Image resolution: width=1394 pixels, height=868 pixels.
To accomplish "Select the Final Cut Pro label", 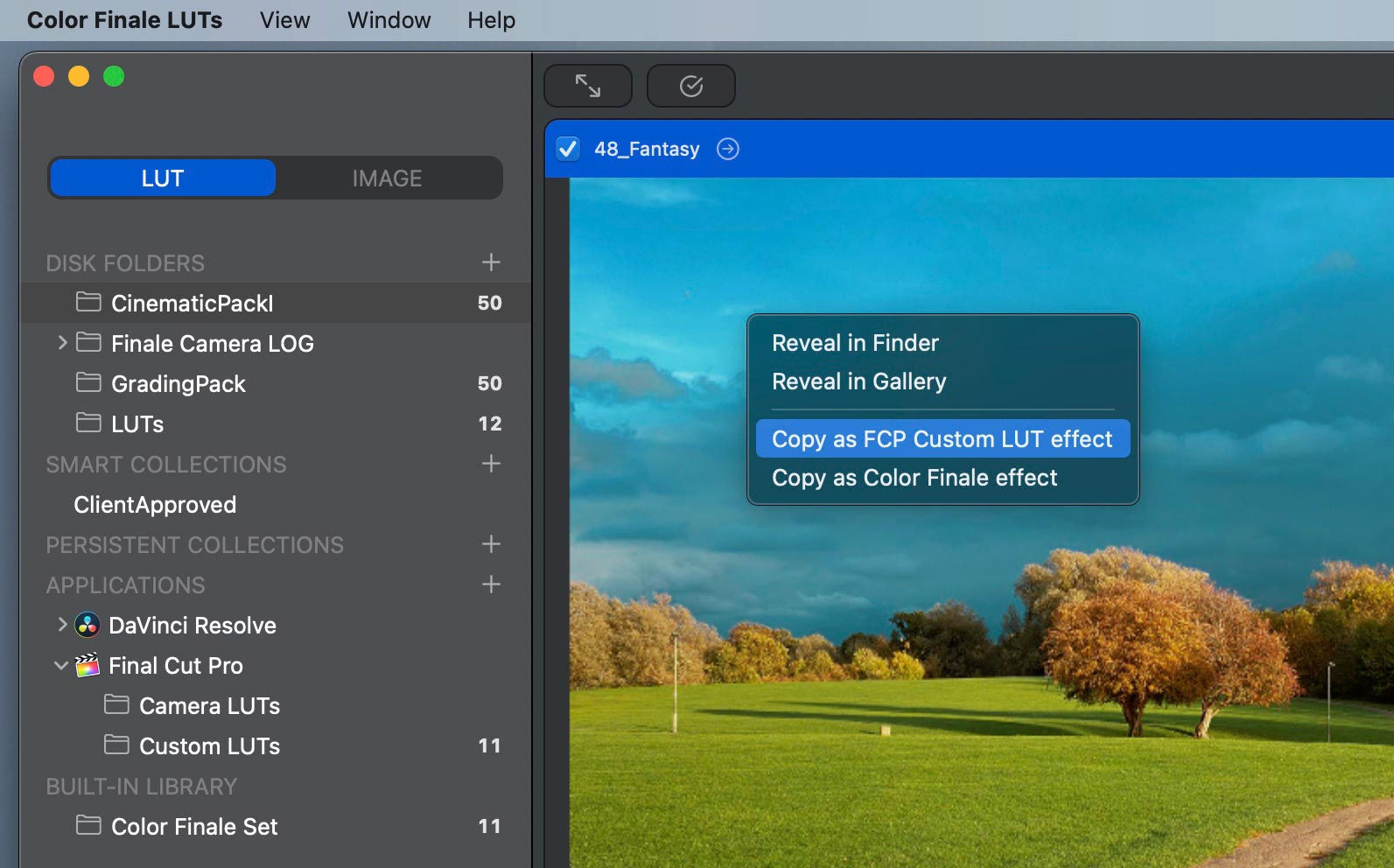I will coord(176,666).
